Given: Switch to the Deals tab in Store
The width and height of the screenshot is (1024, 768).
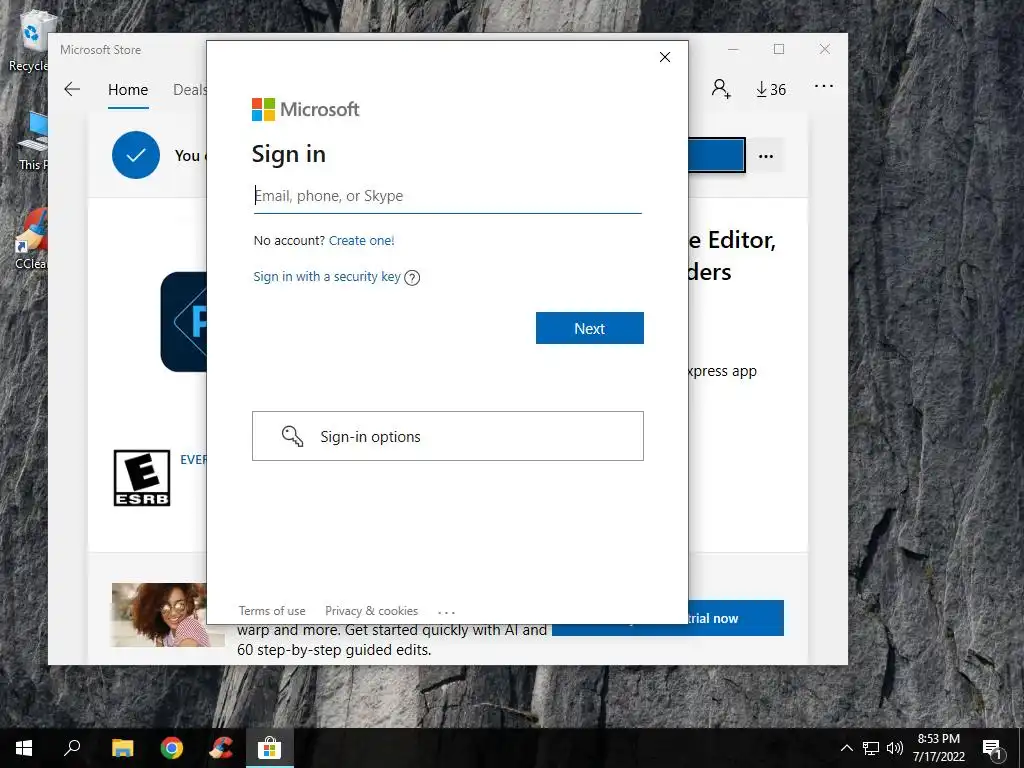Looking at the screenshot, I should pyautogui.click(x=189, y=89).
